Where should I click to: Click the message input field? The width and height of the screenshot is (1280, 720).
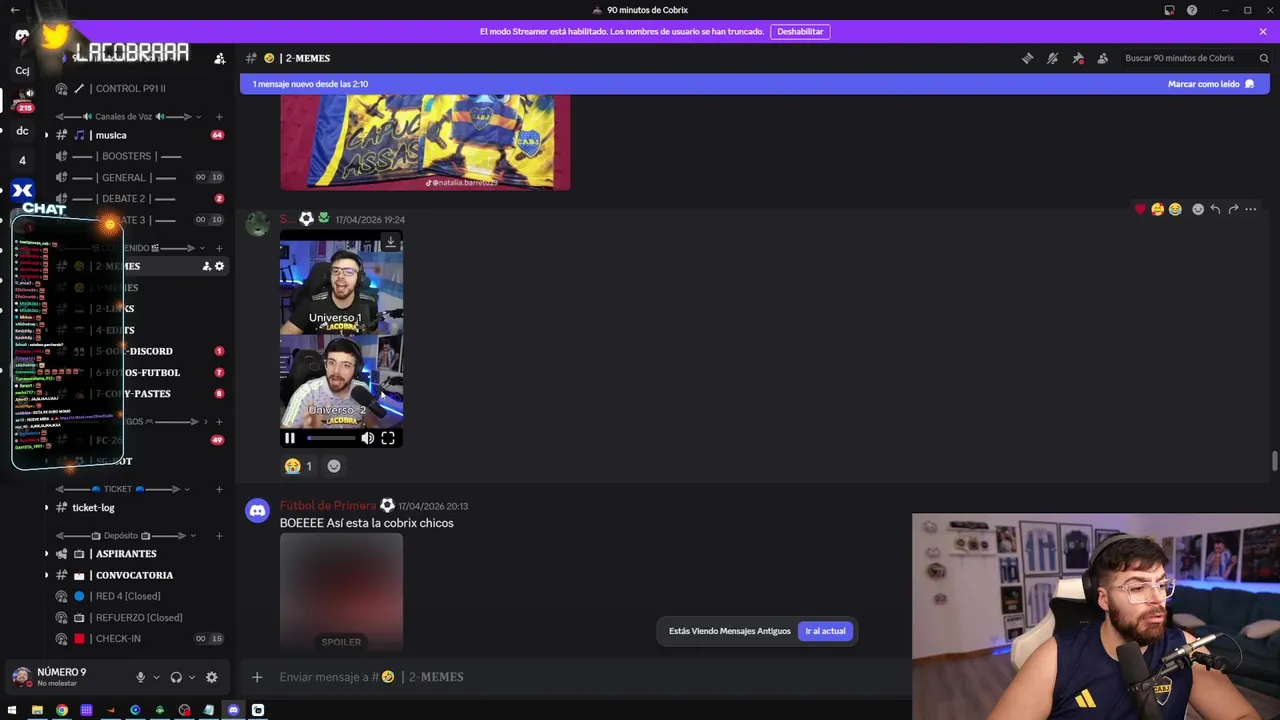click(x=590, y=677)
